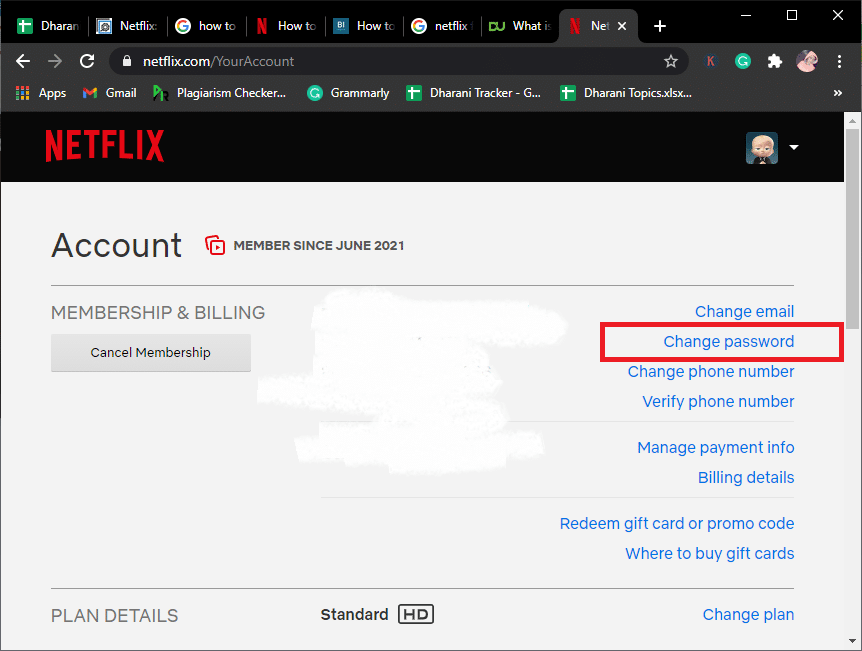Click the Cancel Membership button
This screenshot has height=651, width=862.
(151, 352)
